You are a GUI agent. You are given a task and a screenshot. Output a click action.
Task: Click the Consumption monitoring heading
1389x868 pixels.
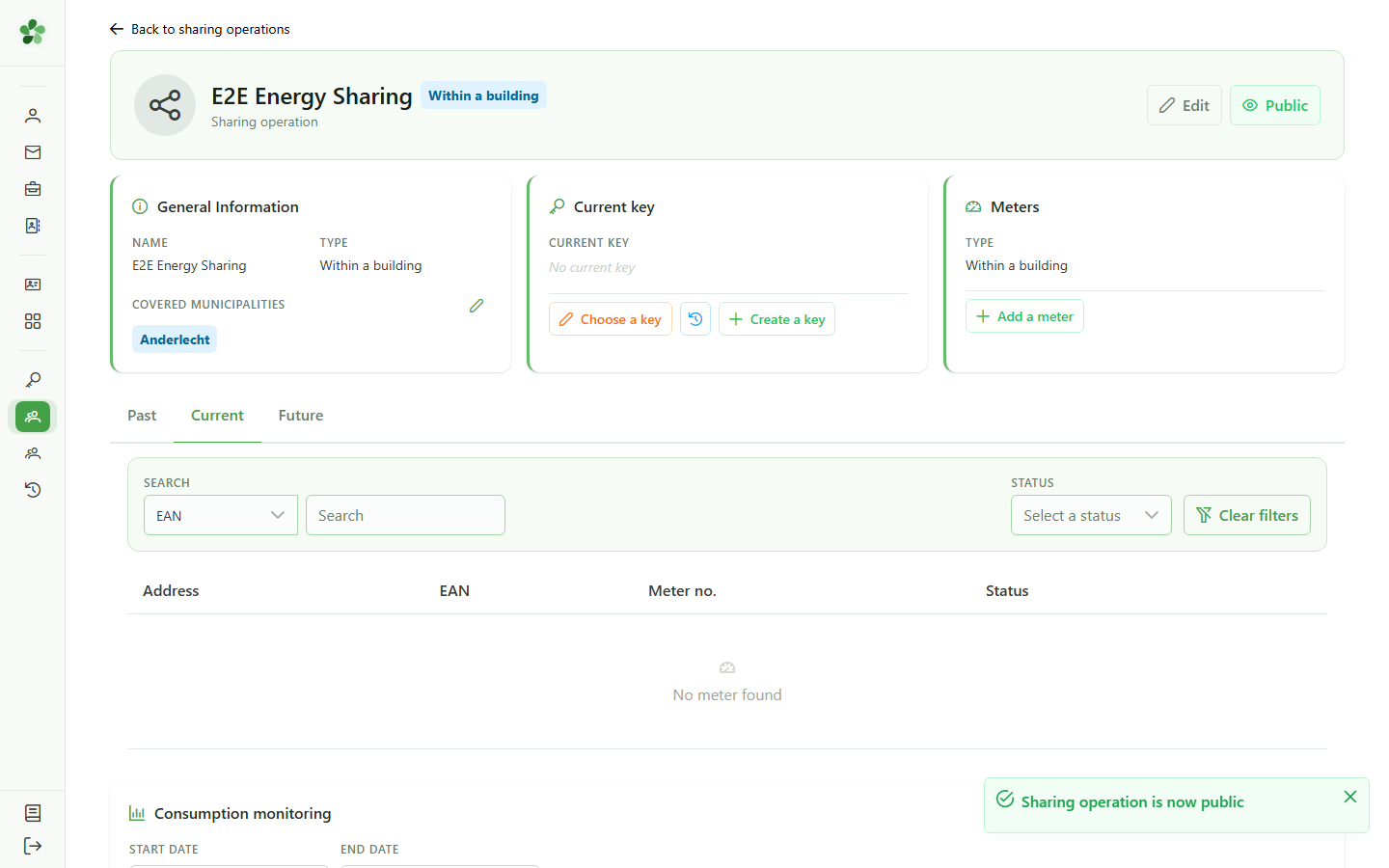pos(242,814)
